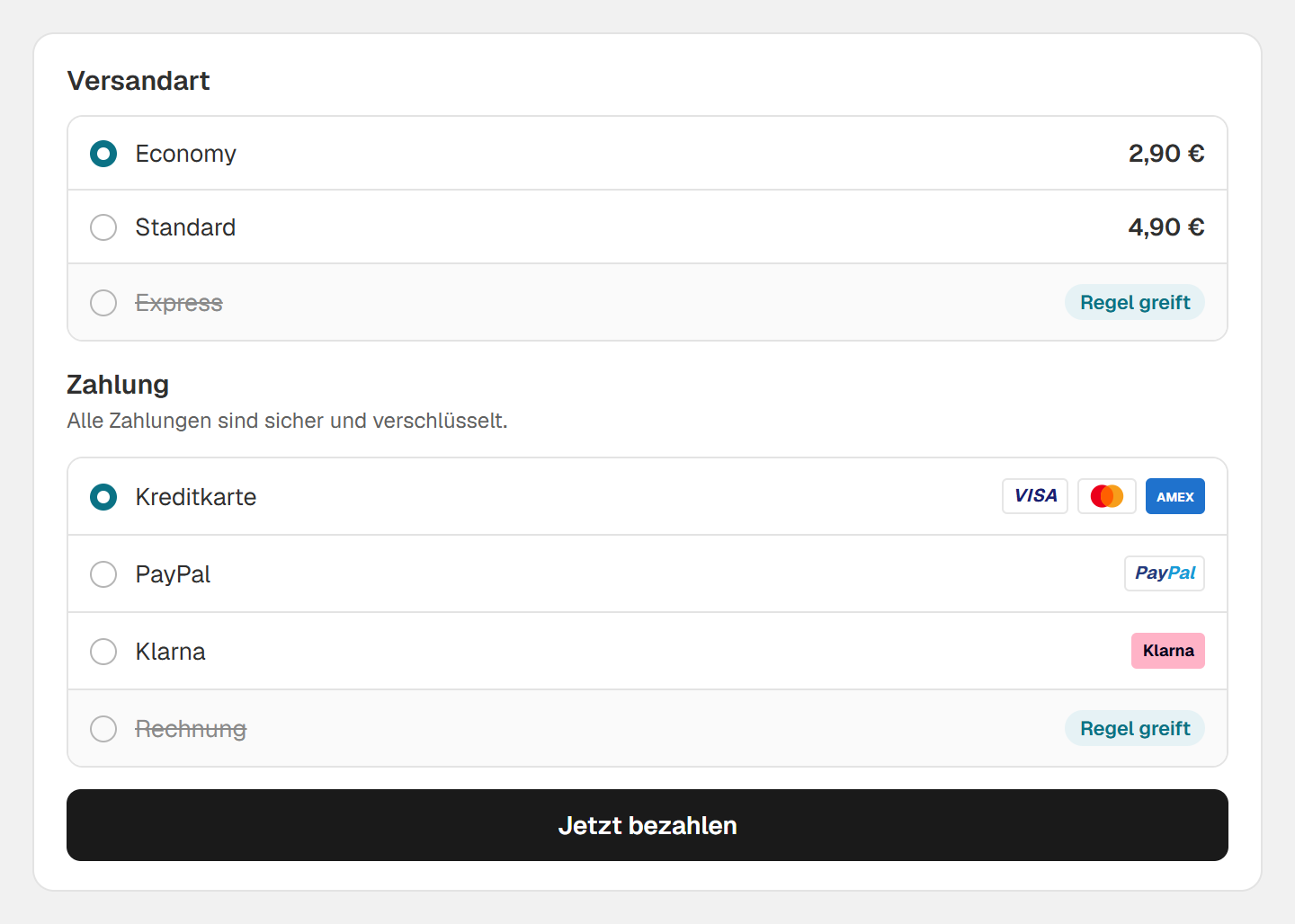This screenshot has width=1295, height=924.
Task: Select Kreditkarte payment radio button
Action: [103, 497]
